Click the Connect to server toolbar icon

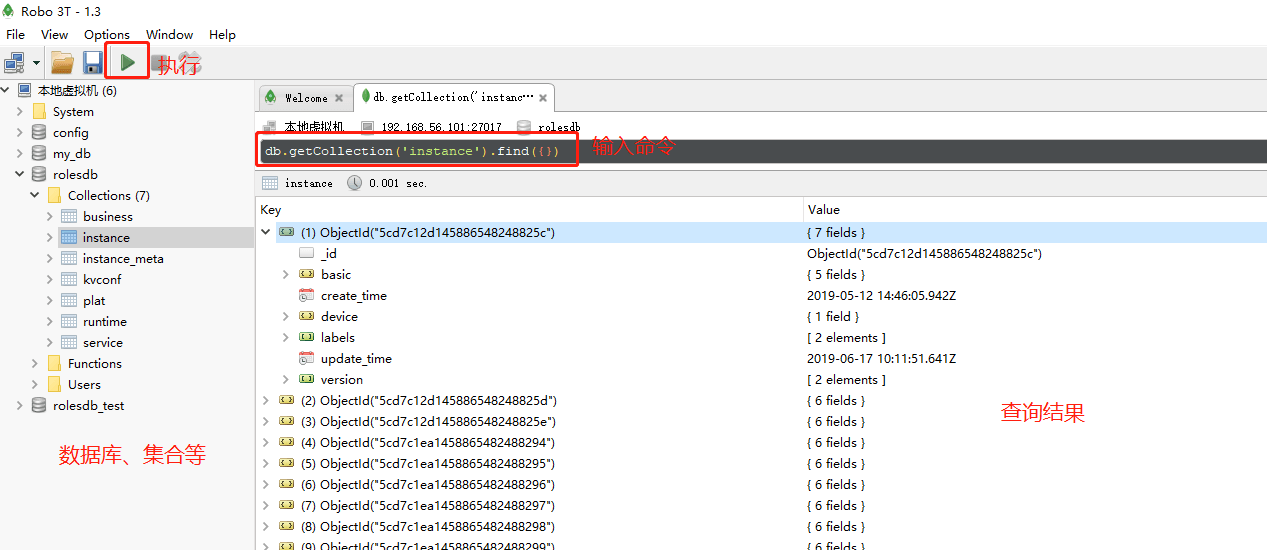[14, 63]
